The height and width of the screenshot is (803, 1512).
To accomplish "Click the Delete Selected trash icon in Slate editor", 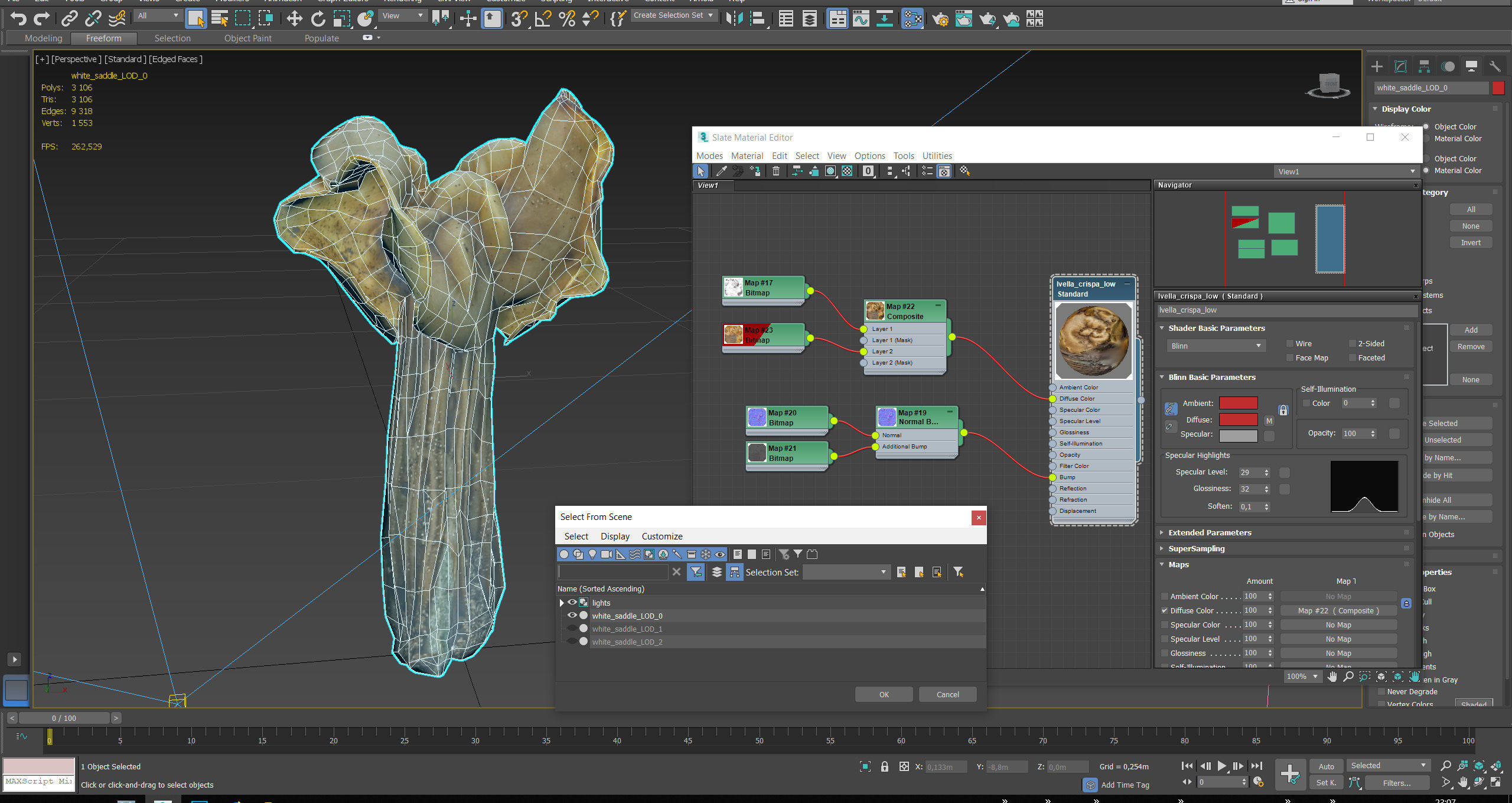I will [x=776, y=171].
